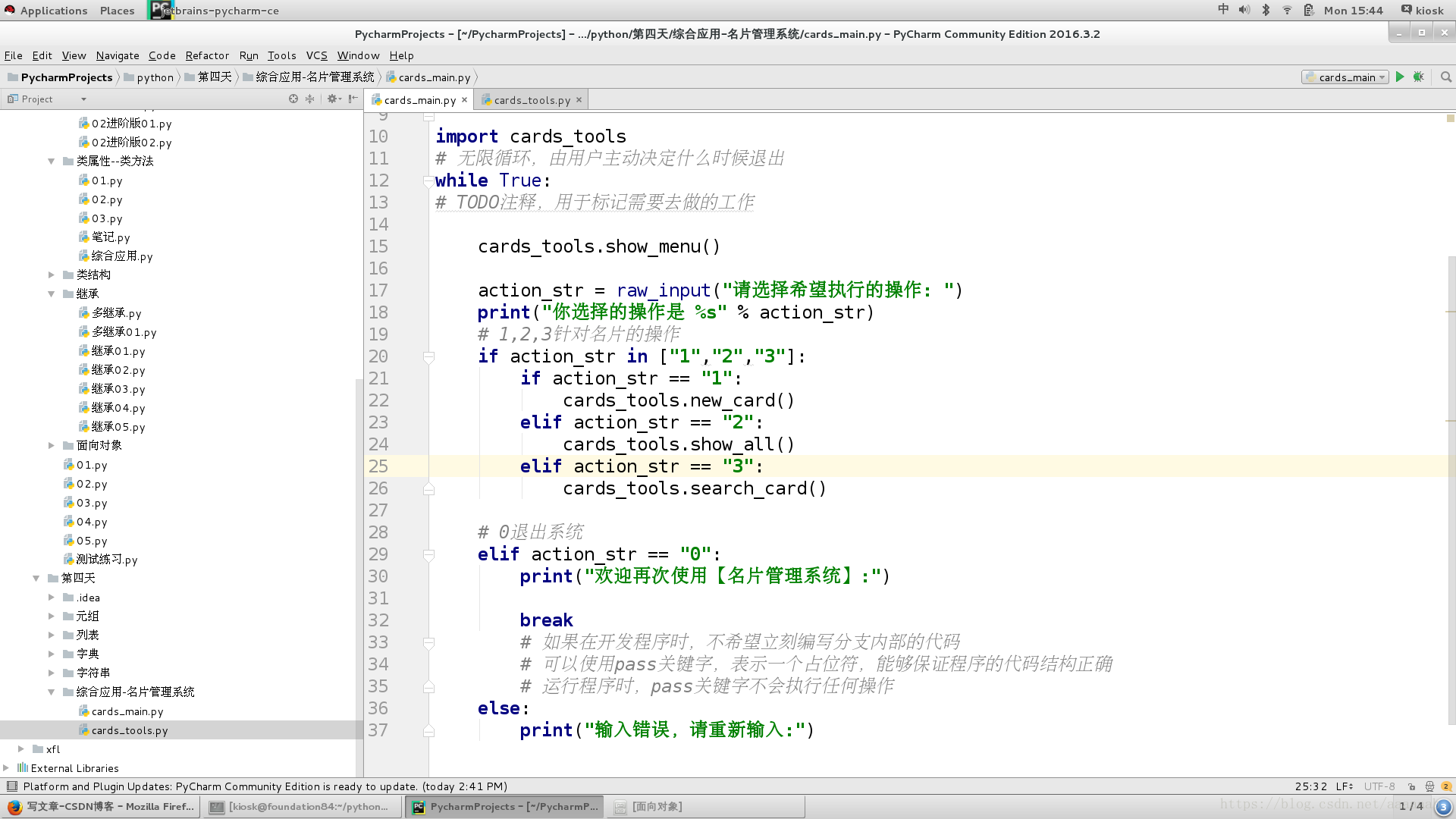Screen dimensions: 1456x819
Task: Open event log notification badge
Action: [x=1446, y=786]
